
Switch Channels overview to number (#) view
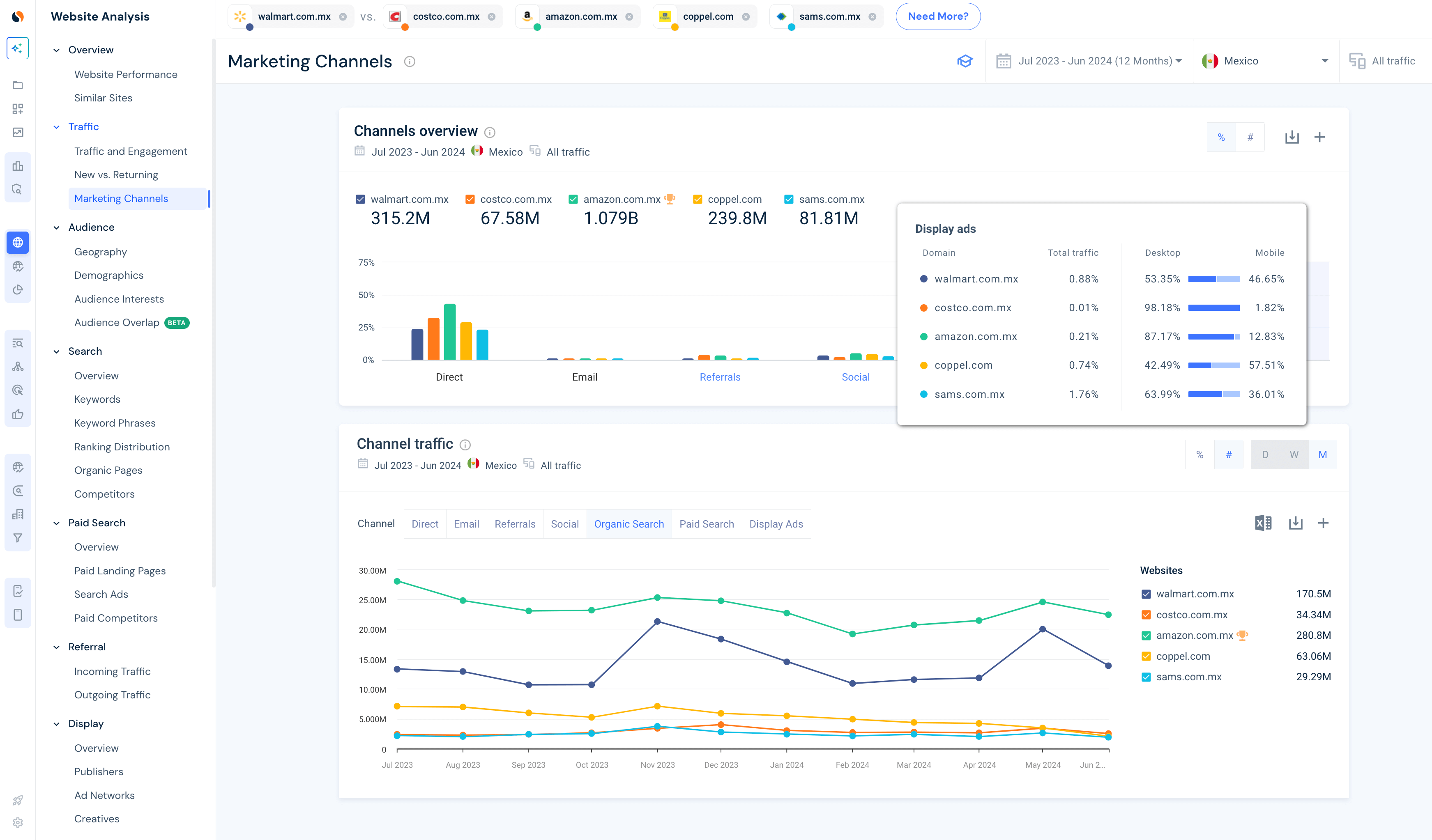tap(1250, 137)
